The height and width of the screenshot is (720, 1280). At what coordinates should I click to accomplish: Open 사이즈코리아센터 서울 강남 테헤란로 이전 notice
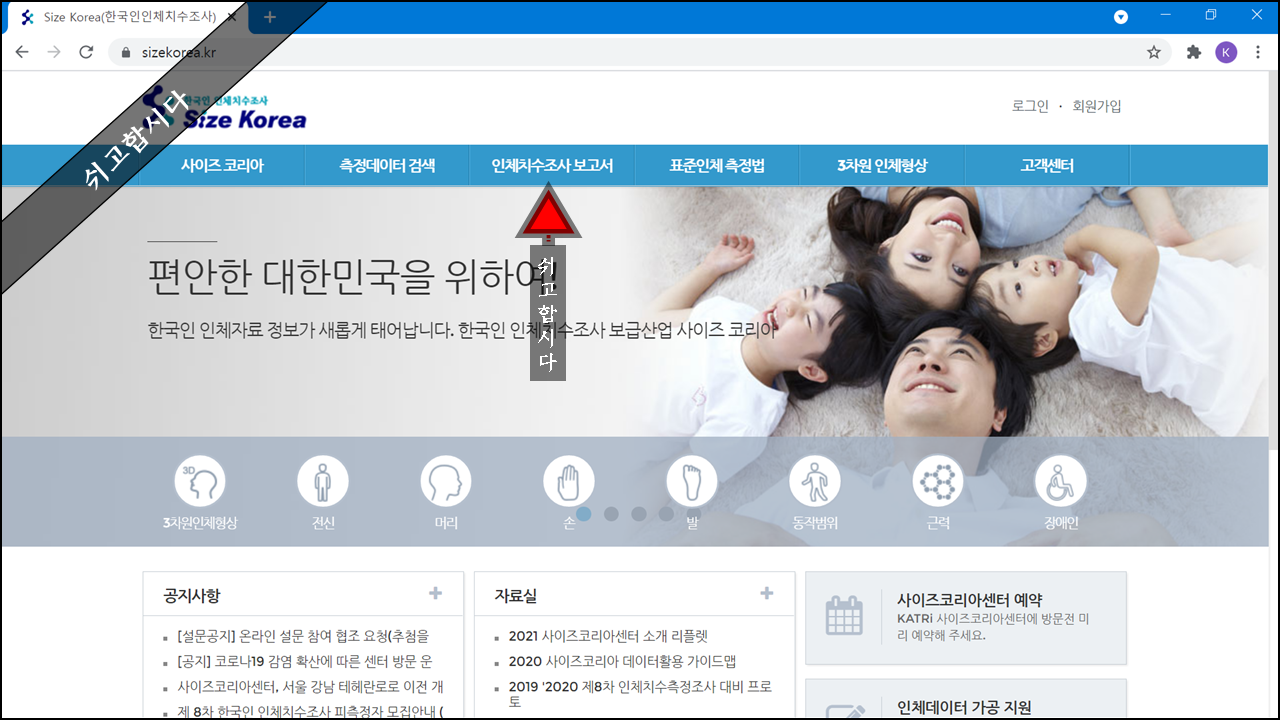click(x=310, y=687)
